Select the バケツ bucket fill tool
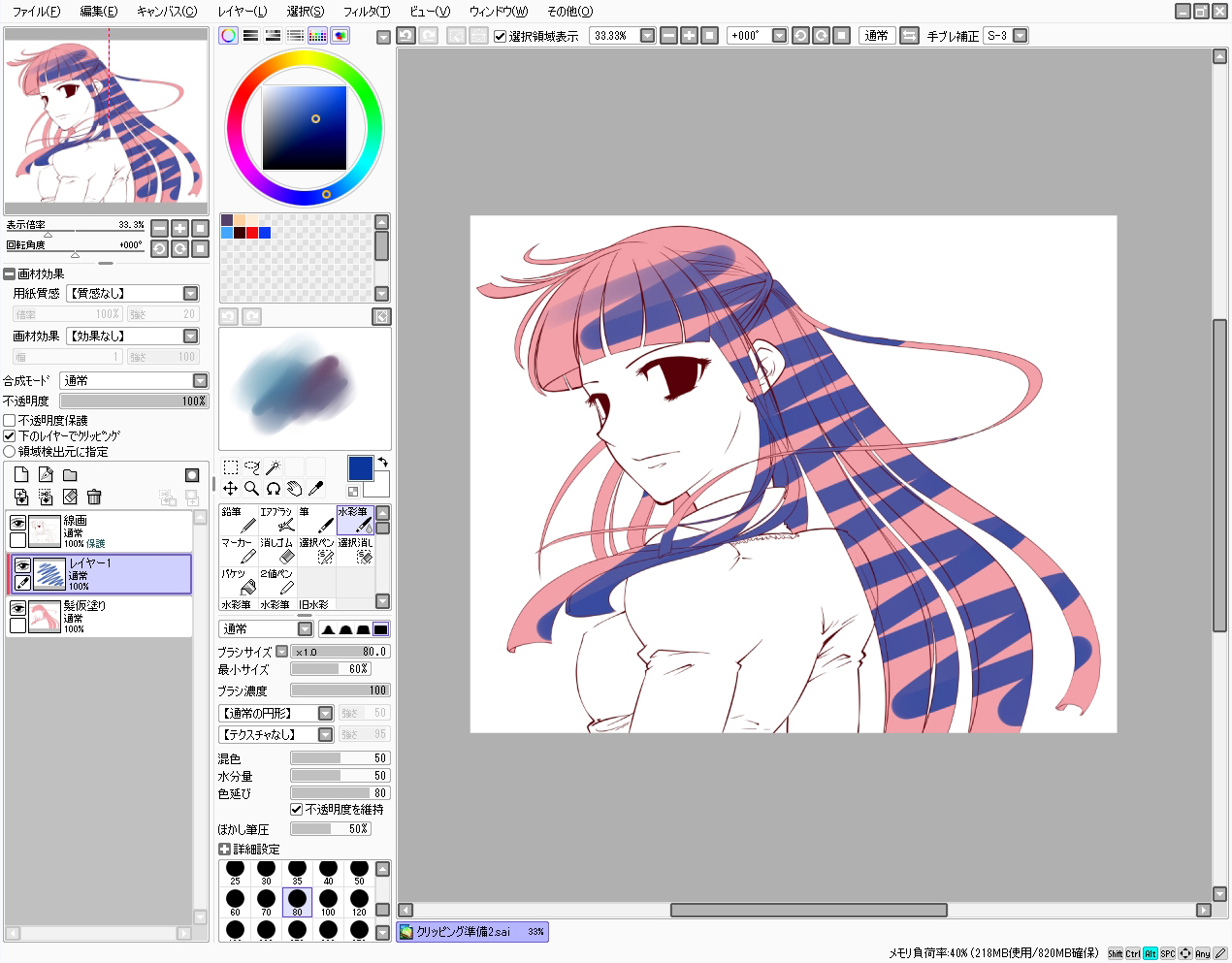The image size is (1232, 963). [239, 582]
